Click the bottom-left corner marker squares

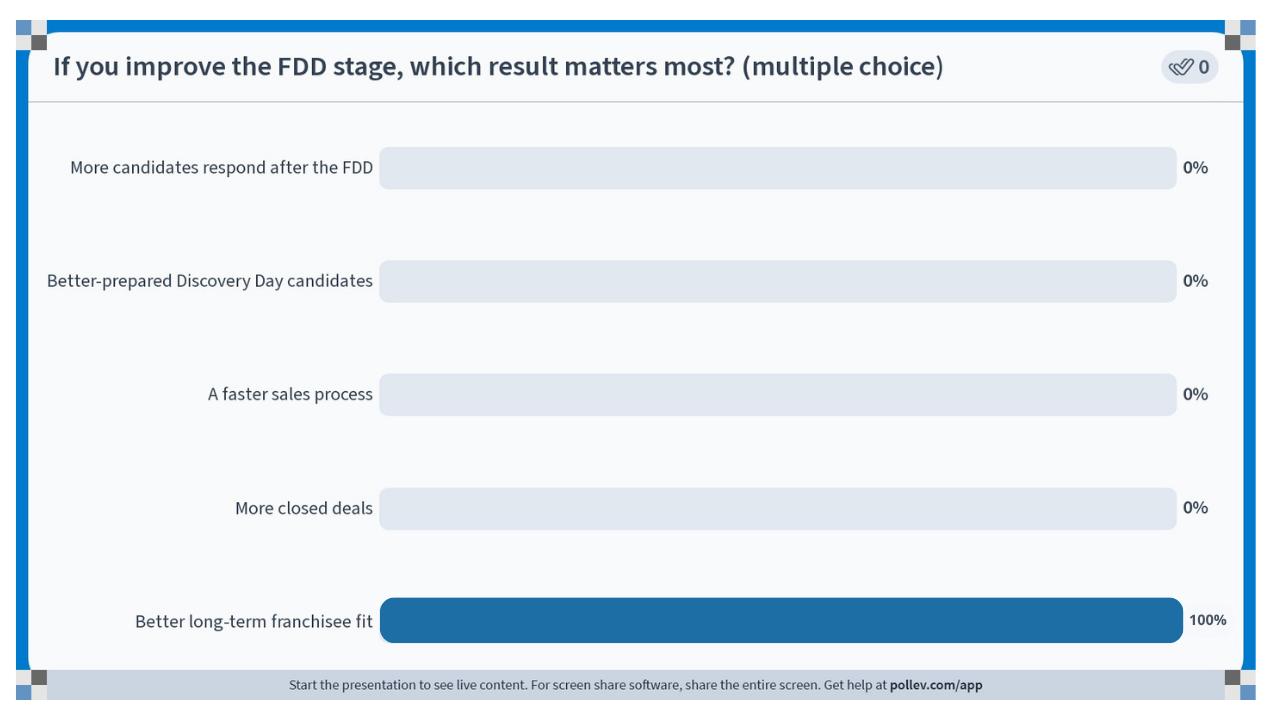tap(32, 685)
